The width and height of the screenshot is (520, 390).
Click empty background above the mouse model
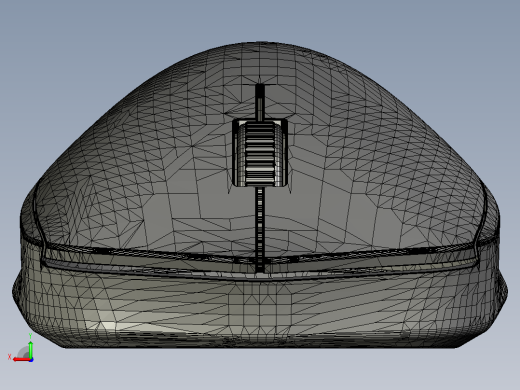point(260,20)
